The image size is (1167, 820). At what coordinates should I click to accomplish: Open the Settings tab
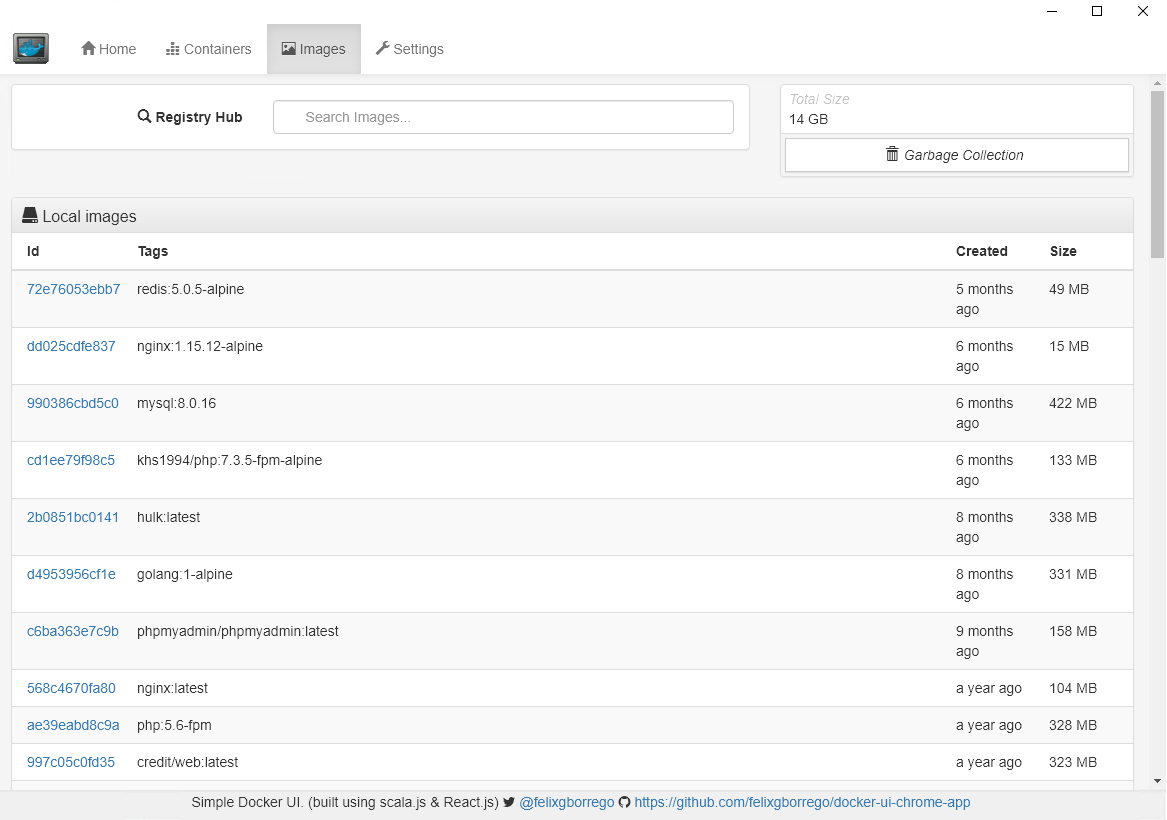[409, 49]
